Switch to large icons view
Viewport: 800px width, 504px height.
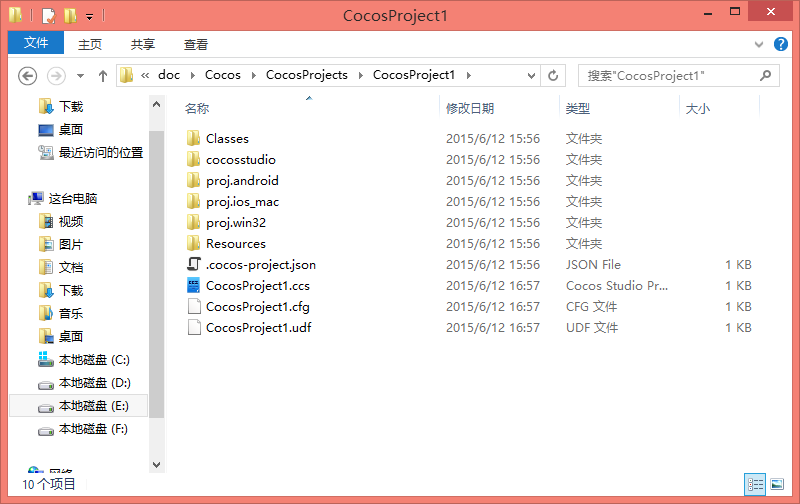[777, 484]
